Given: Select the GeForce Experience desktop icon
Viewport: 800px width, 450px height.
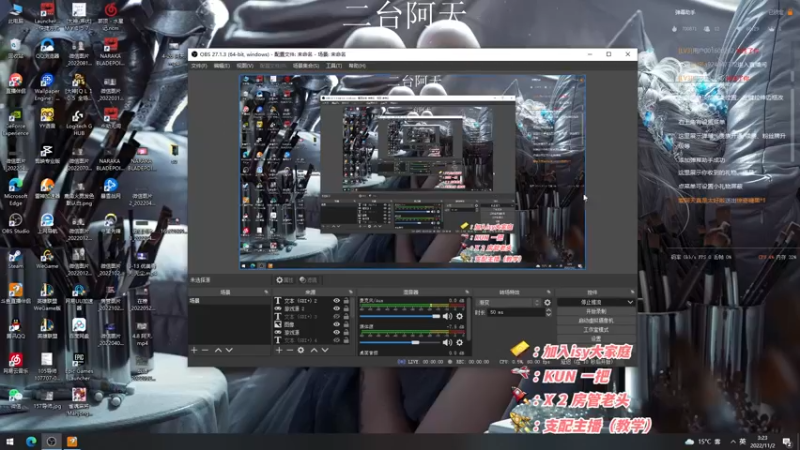Looking at the screenshot, I should pyautogui.click(x=15, y=123).
